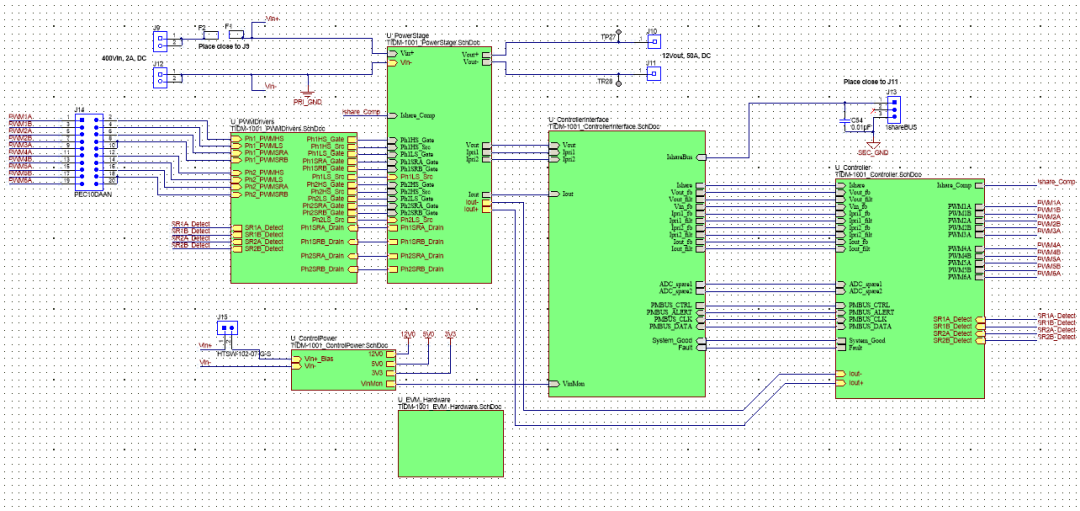Click the J12 input connector
The image size is (1080, 511).
[161, 76]
